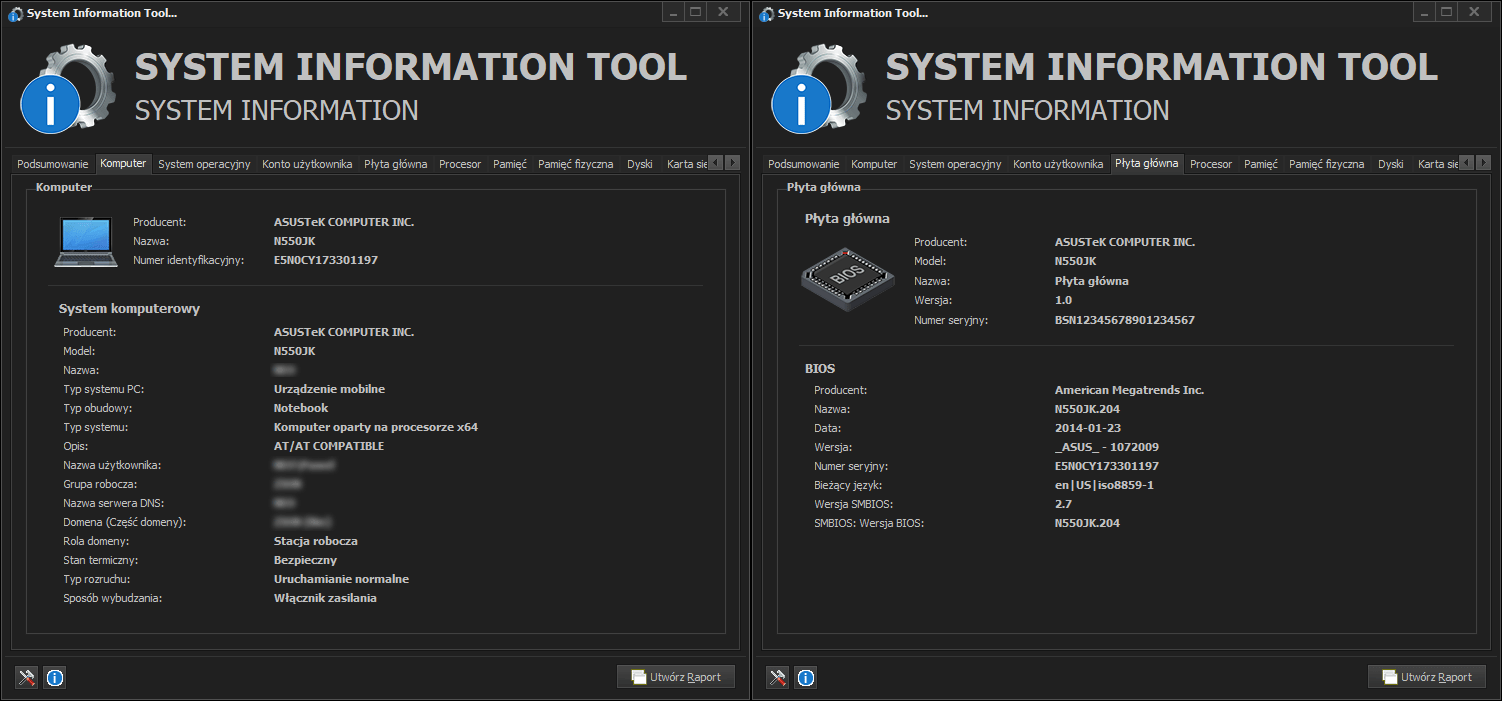
Task: Close the left System Information Tool window
Action: 724,11
